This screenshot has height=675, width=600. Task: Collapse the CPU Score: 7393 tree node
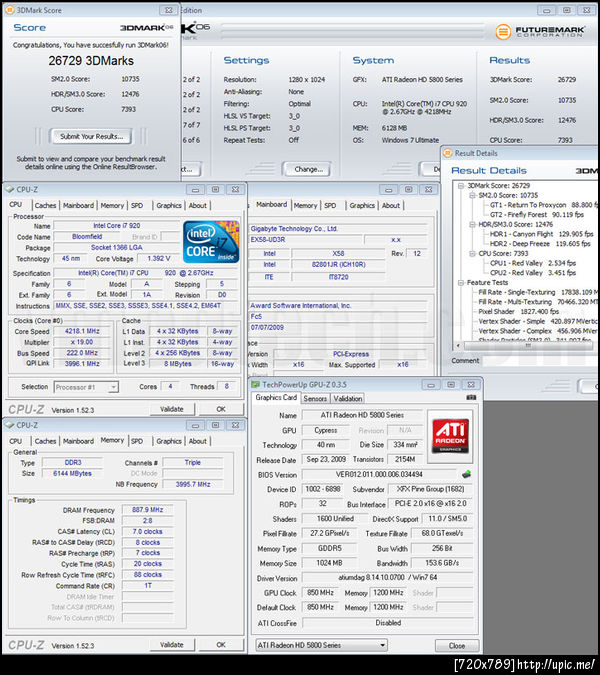[x=472, y=254]
